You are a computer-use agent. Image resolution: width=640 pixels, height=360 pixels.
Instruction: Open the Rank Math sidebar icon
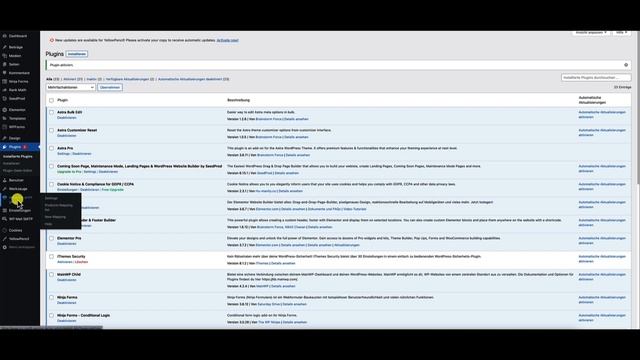point(4,90)
